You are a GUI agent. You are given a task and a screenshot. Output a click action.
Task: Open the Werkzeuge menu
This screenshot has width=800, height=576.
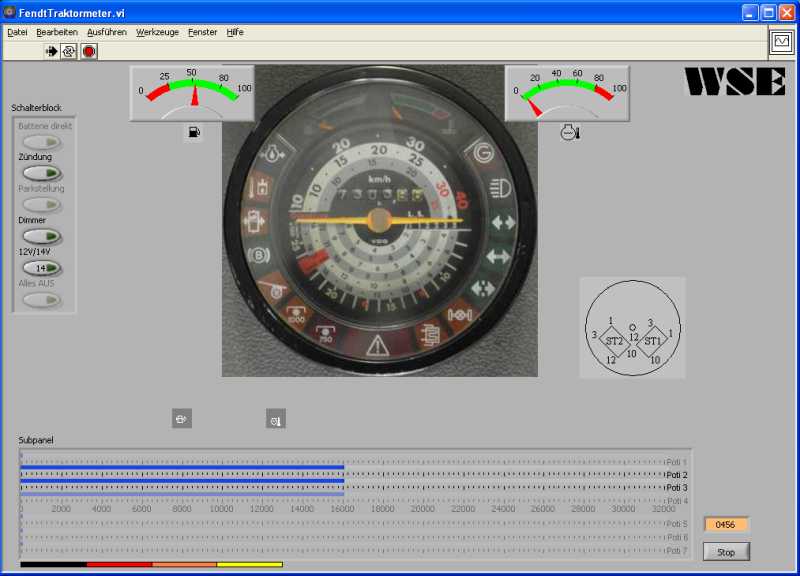pos(157,32)
